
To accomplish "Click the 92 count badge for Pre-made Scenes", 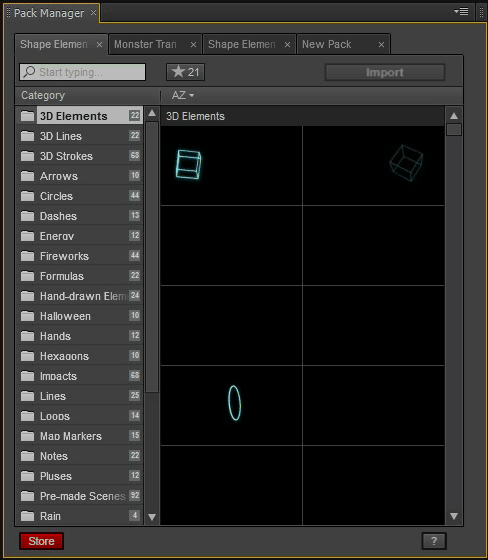I will pyautogui.click(x=135, y=495).
